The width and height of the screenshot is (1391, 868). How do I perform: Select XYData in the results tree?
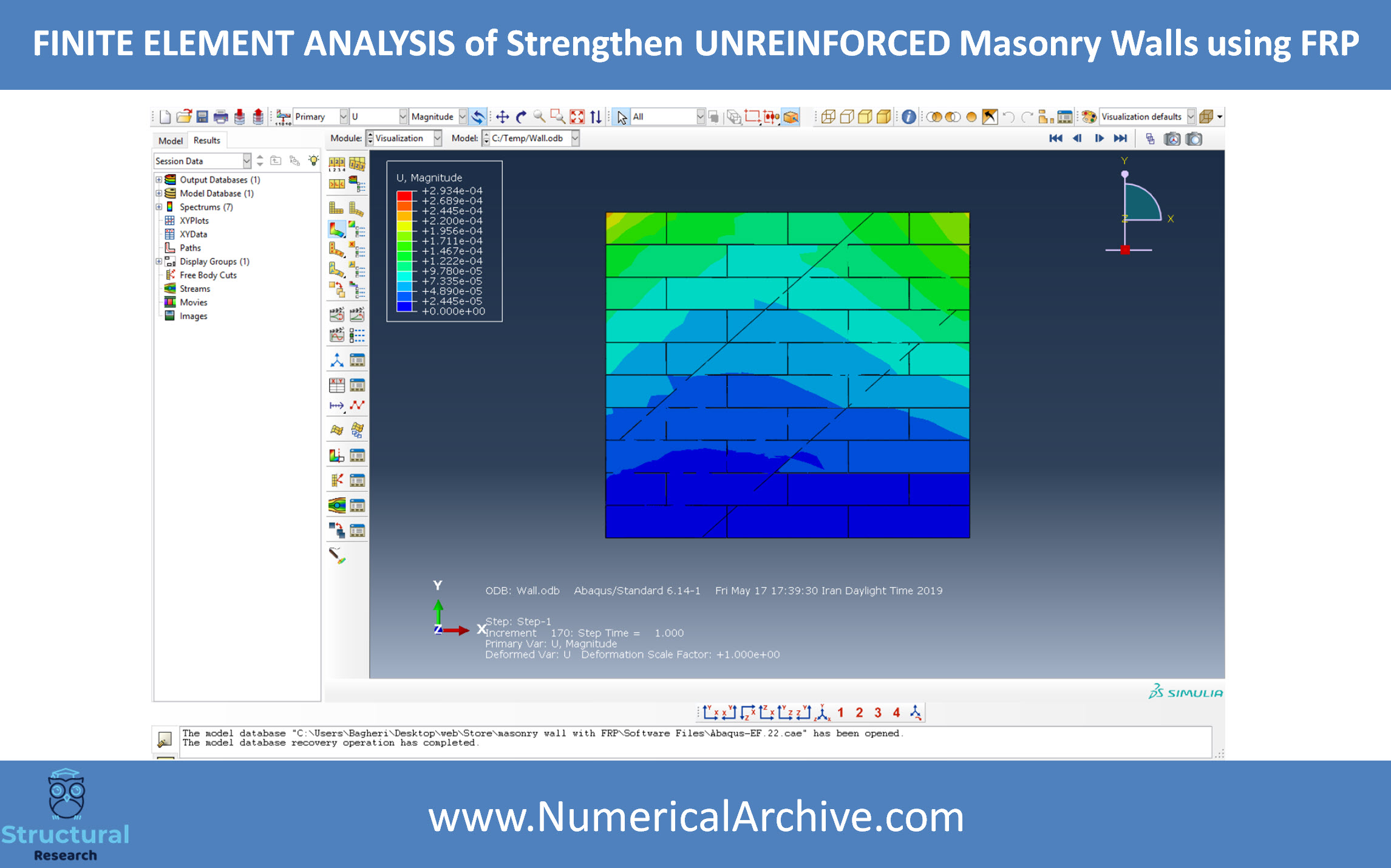[193, 234]
